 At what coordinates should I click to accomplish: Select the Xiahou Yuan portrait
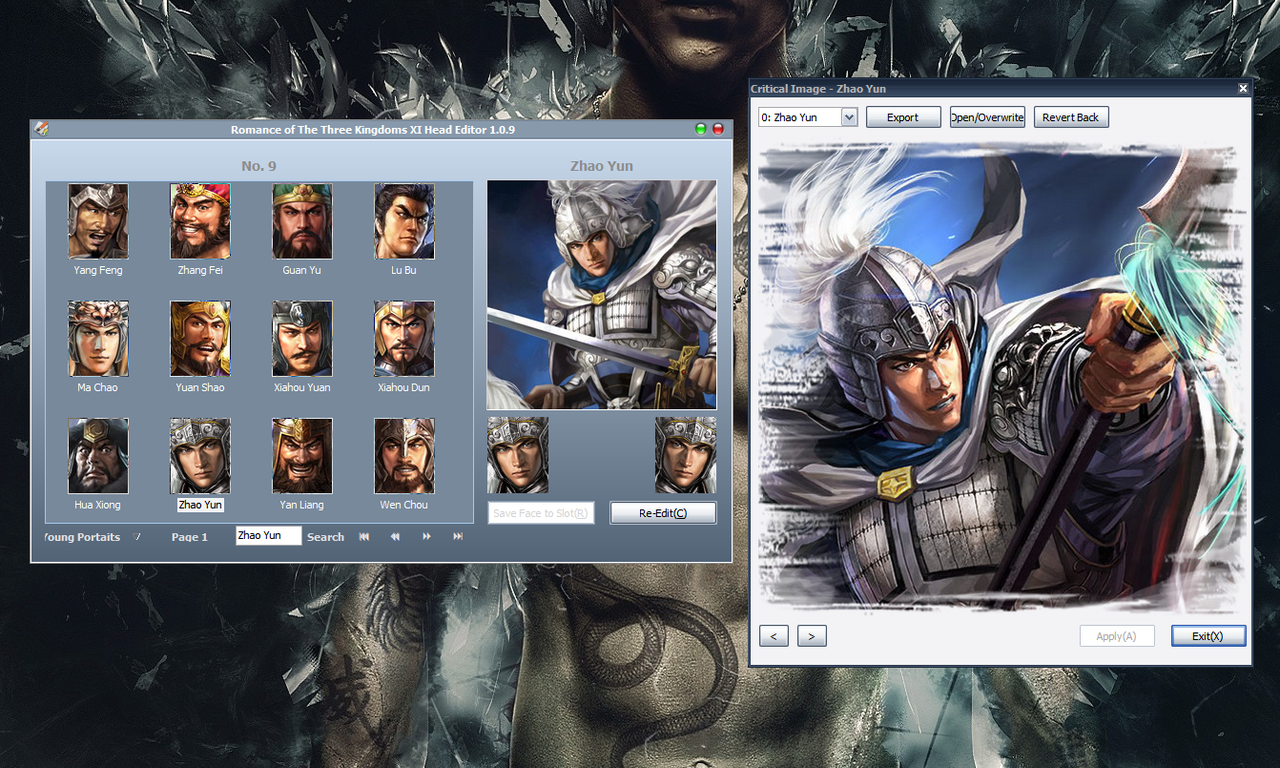[302, 338]
